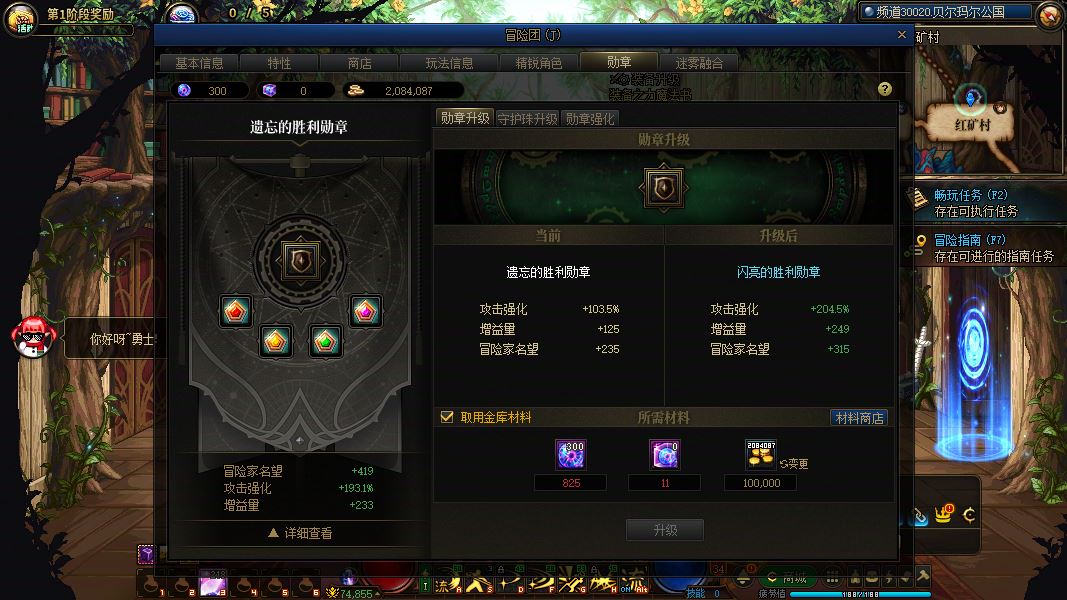The image size is (1067, 600).
Task: Click the 变更 swap icon beside gold cost
Action: tap(794, 464)
